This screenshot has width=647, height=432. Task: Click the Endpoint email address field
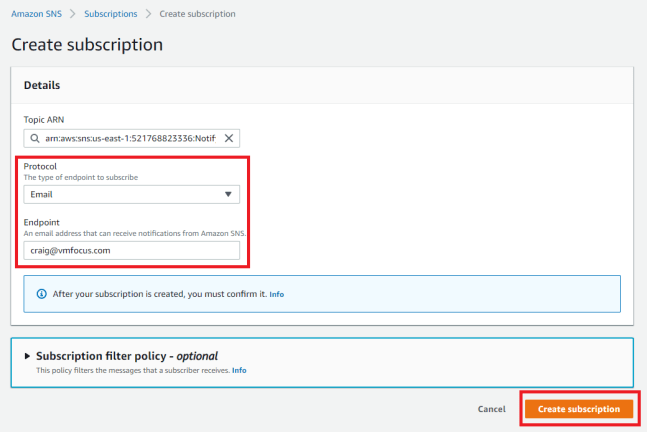coord(132,250)
